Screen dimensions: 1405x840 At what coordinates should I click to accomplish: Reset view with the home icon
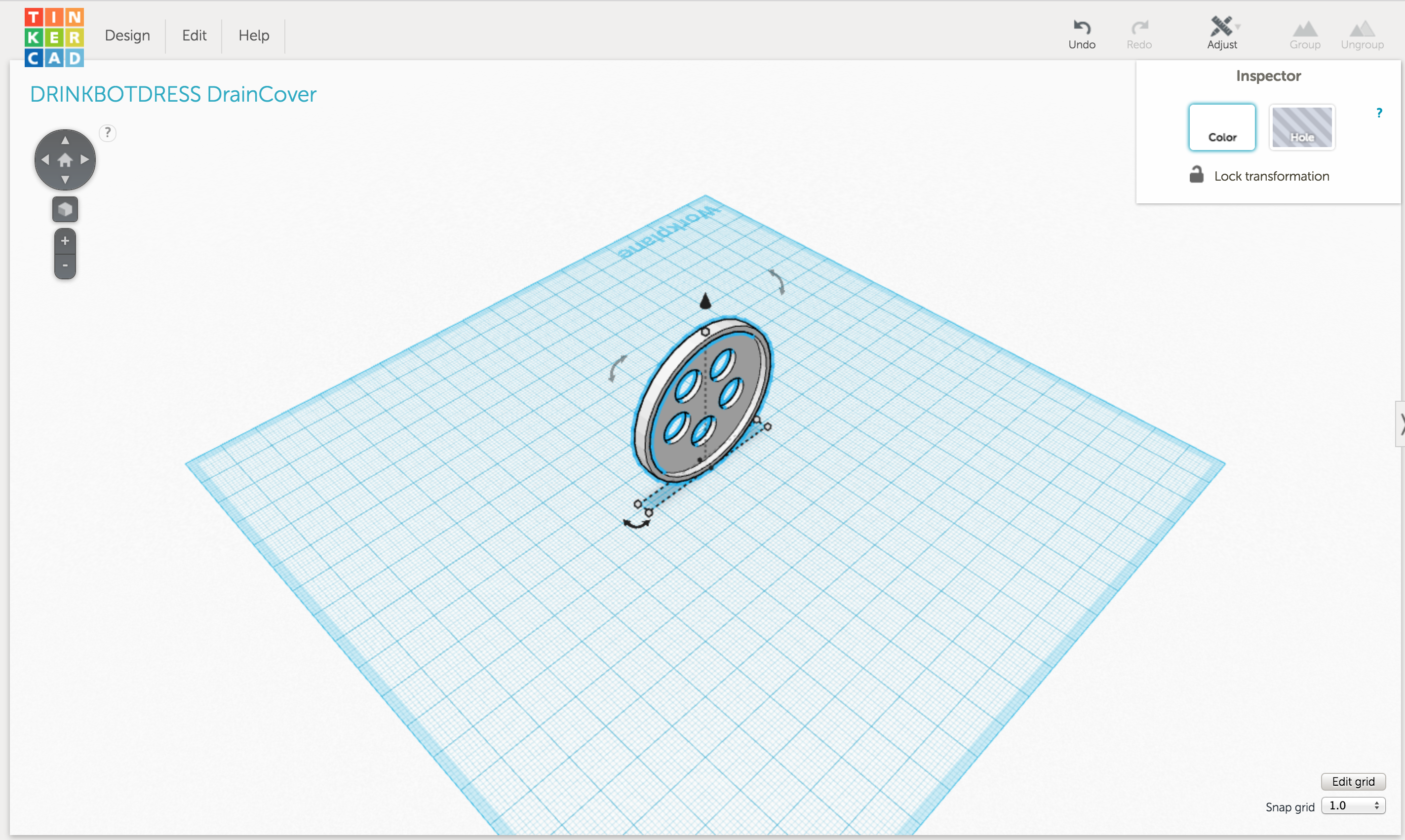click(65, 160)
